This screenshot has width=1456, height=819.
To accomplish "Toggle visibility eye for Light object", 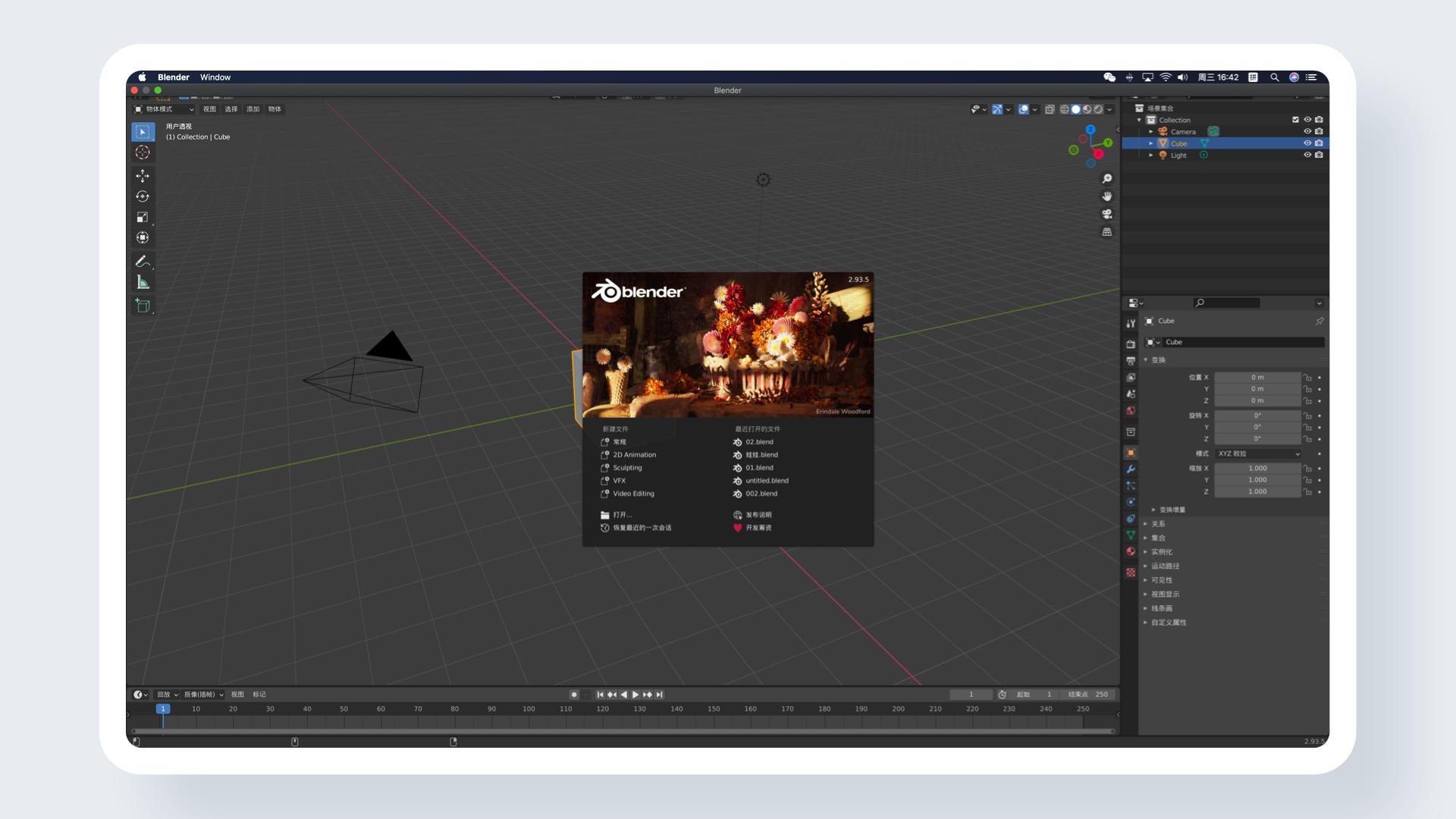I will [1307, 155].
